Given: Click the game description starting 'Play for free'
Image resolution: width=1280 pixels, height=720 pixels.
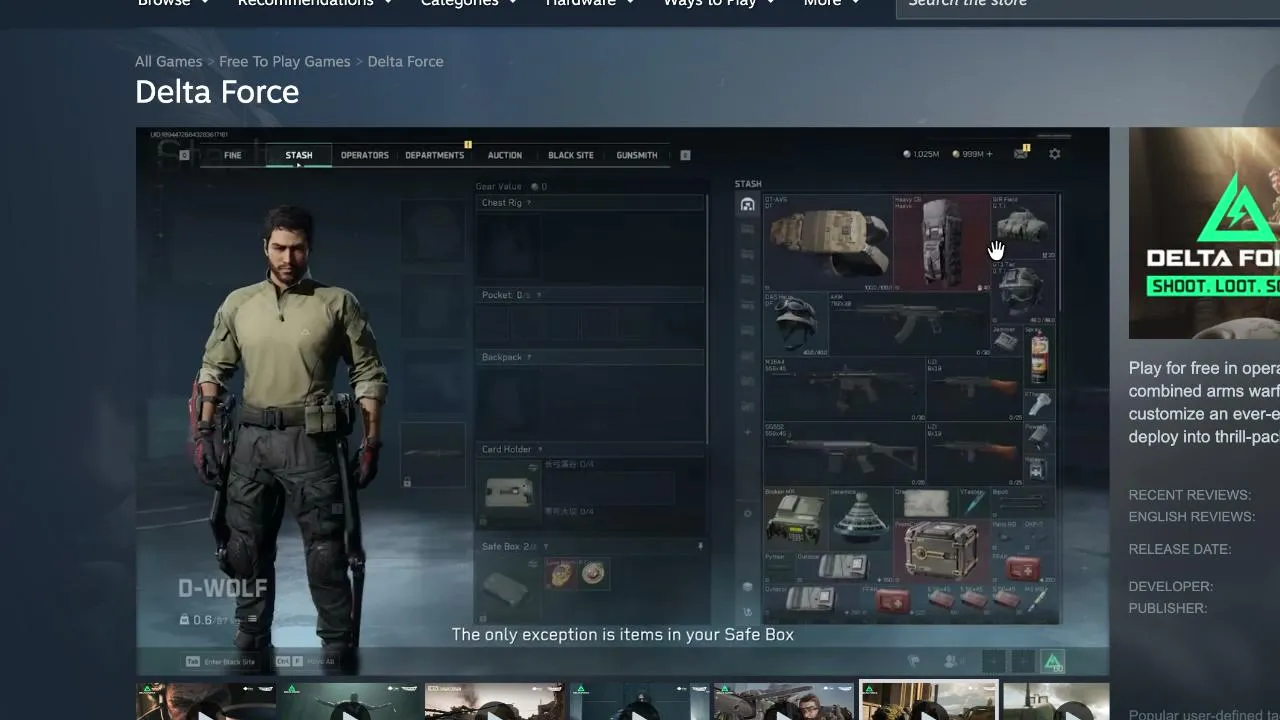Looking at the screenshot, I should [1204, 402].
